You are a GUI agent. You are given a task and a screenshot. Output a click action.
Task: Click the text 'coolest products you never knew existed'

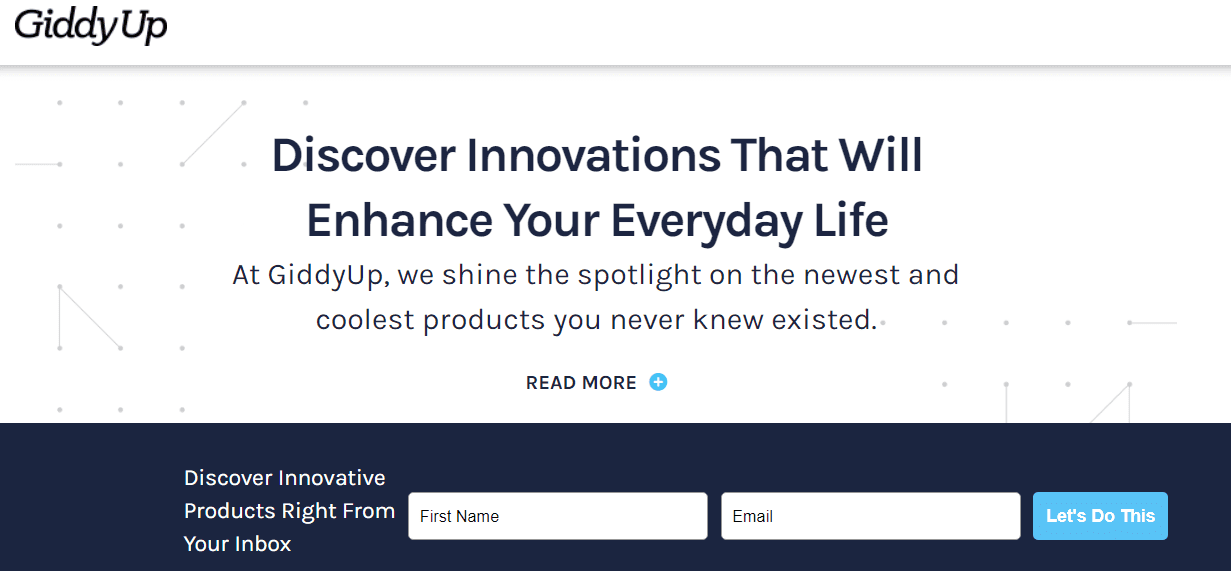[x=595, y=321]
